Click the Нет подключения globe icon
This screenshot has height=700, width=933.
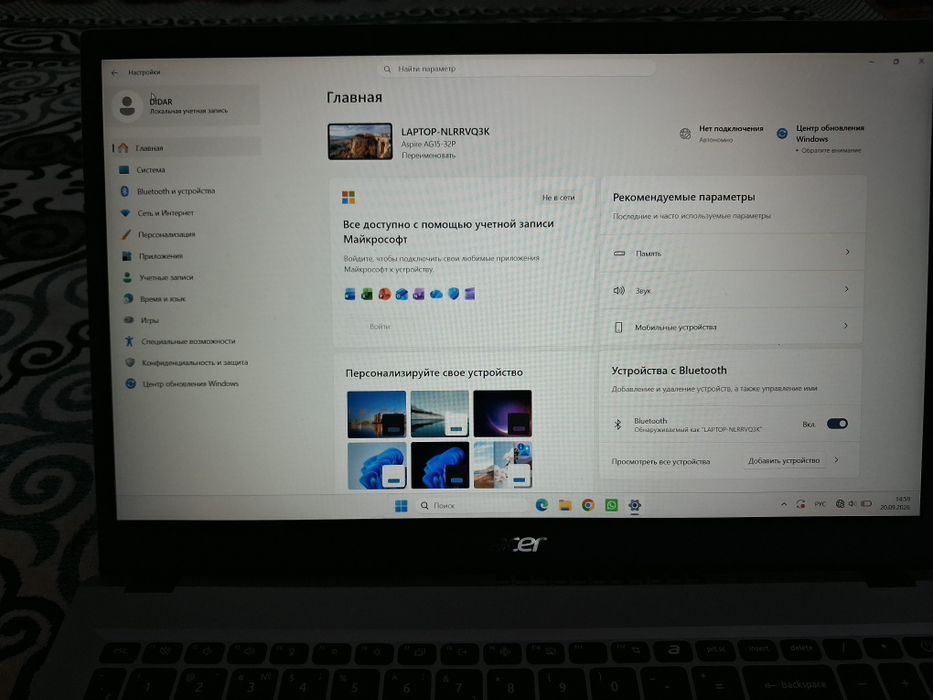tap(685, 134)
